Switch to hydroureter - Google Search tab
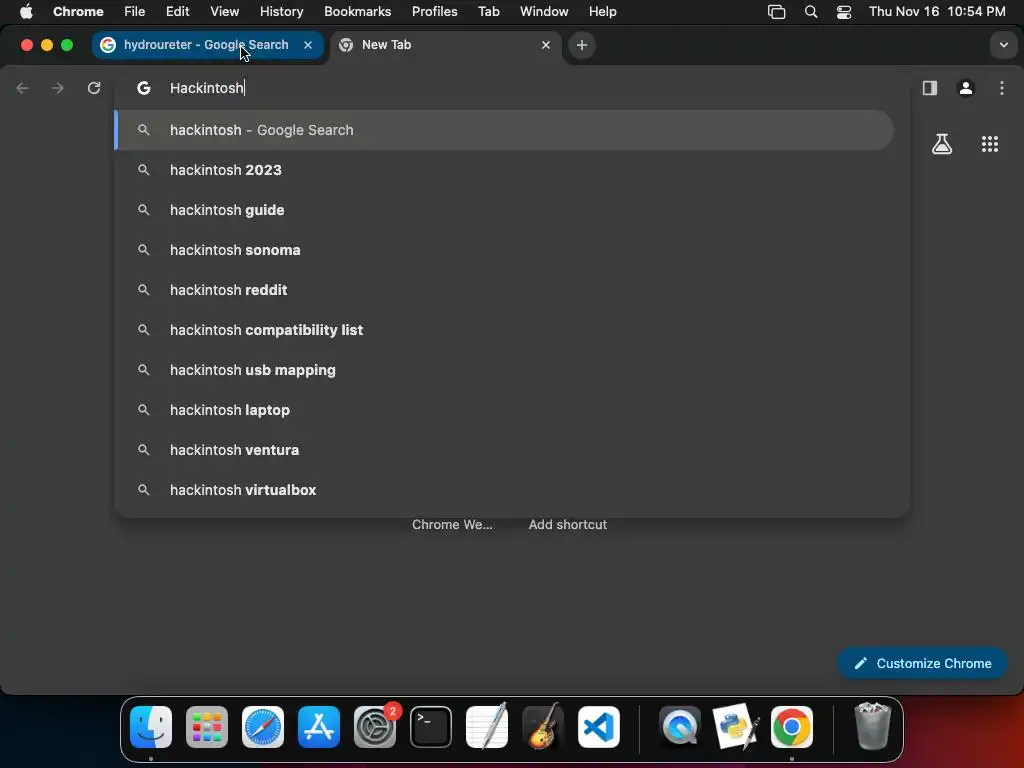The image size is (1024, 768). coord(208,45)
